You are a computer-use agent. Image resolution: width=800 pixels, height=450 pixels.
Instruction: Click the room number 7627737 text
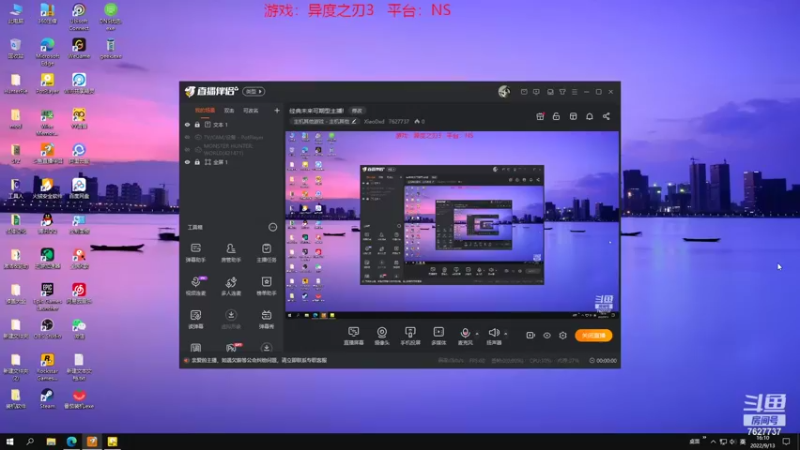[x=398, y=121]
